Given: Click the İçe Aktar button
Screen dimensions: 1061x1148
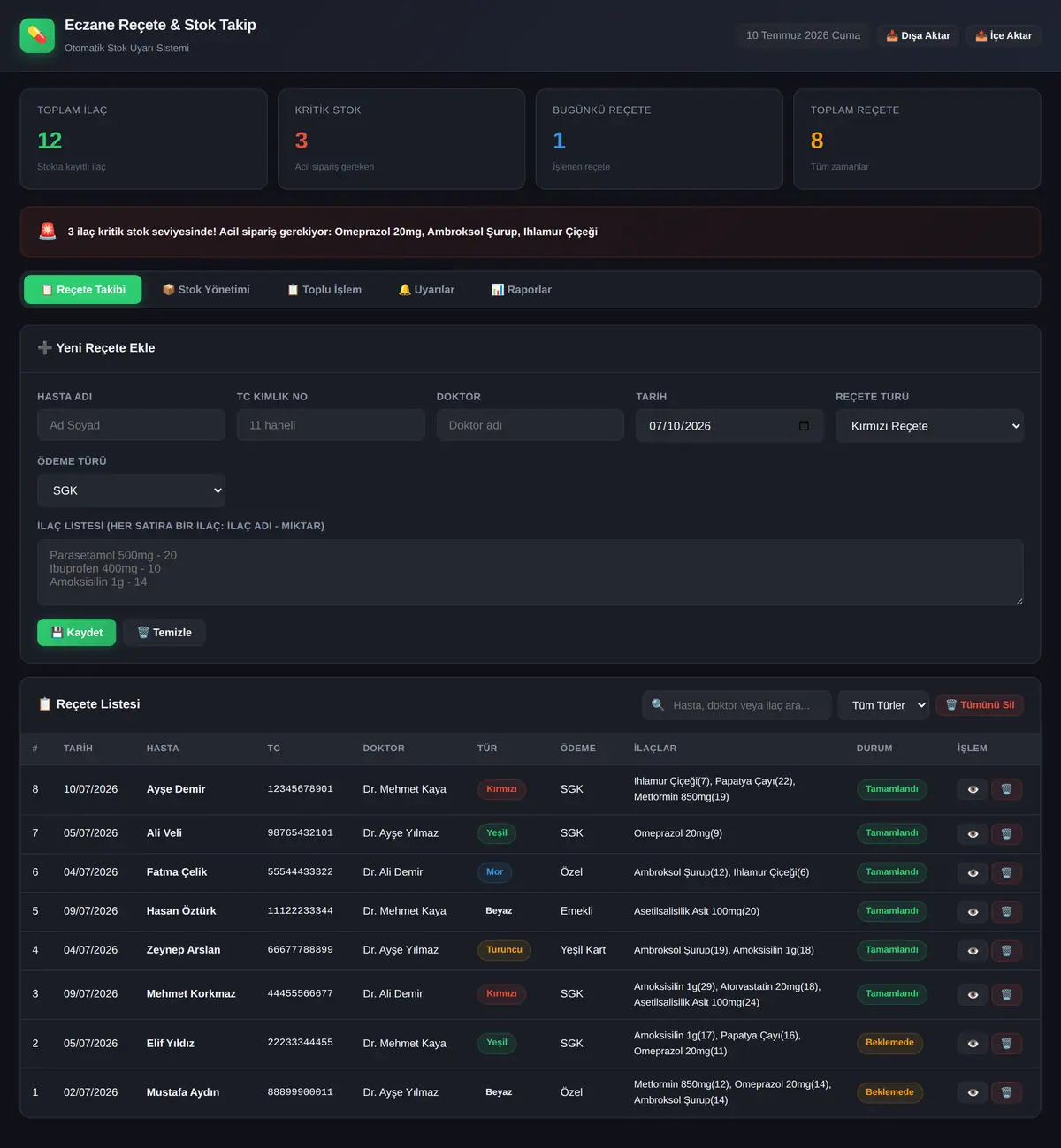Looking at the screenshot, I should (x=1004, y=35).
